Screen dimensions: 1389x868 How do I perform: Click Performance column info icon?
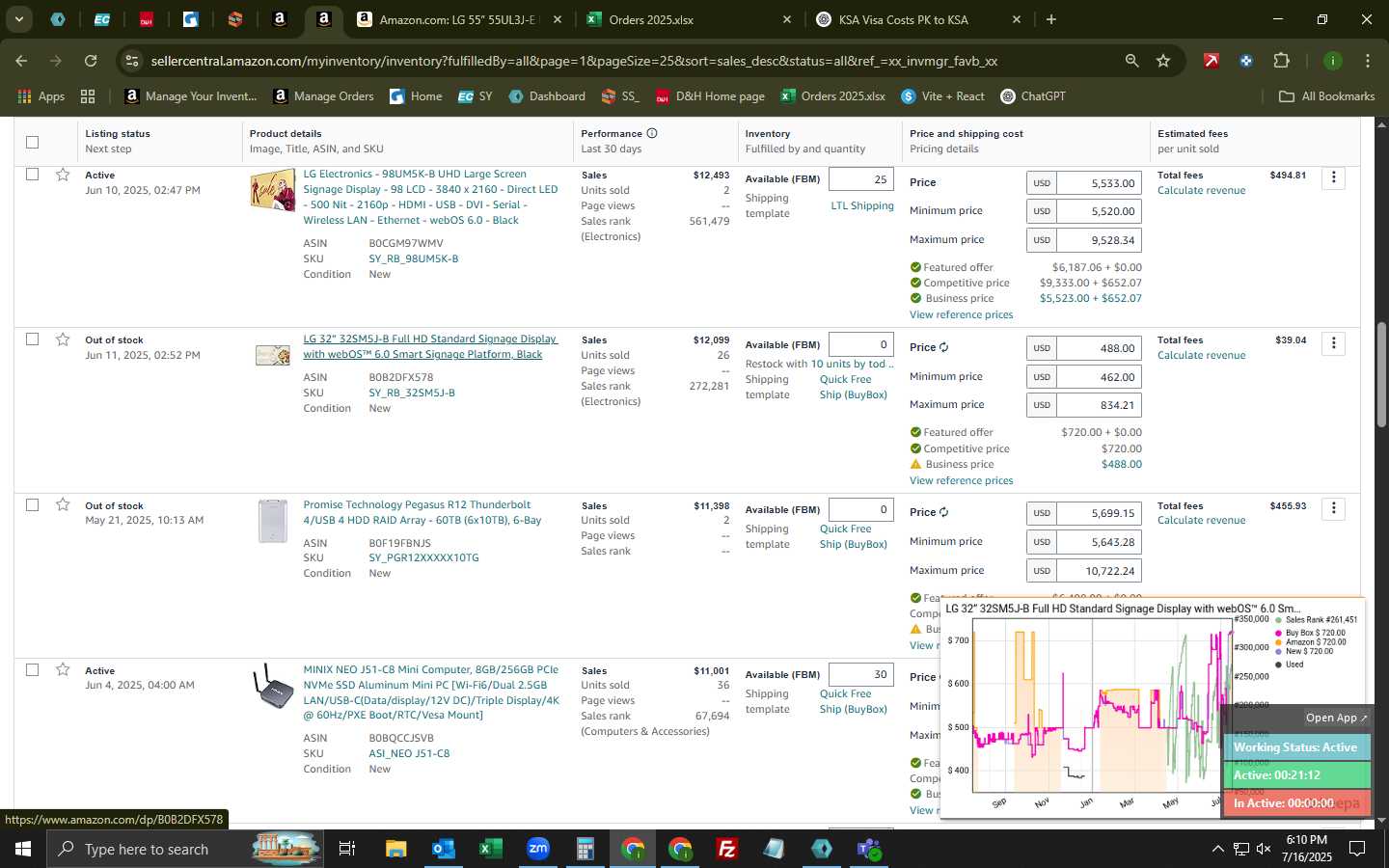click(652, 133)
